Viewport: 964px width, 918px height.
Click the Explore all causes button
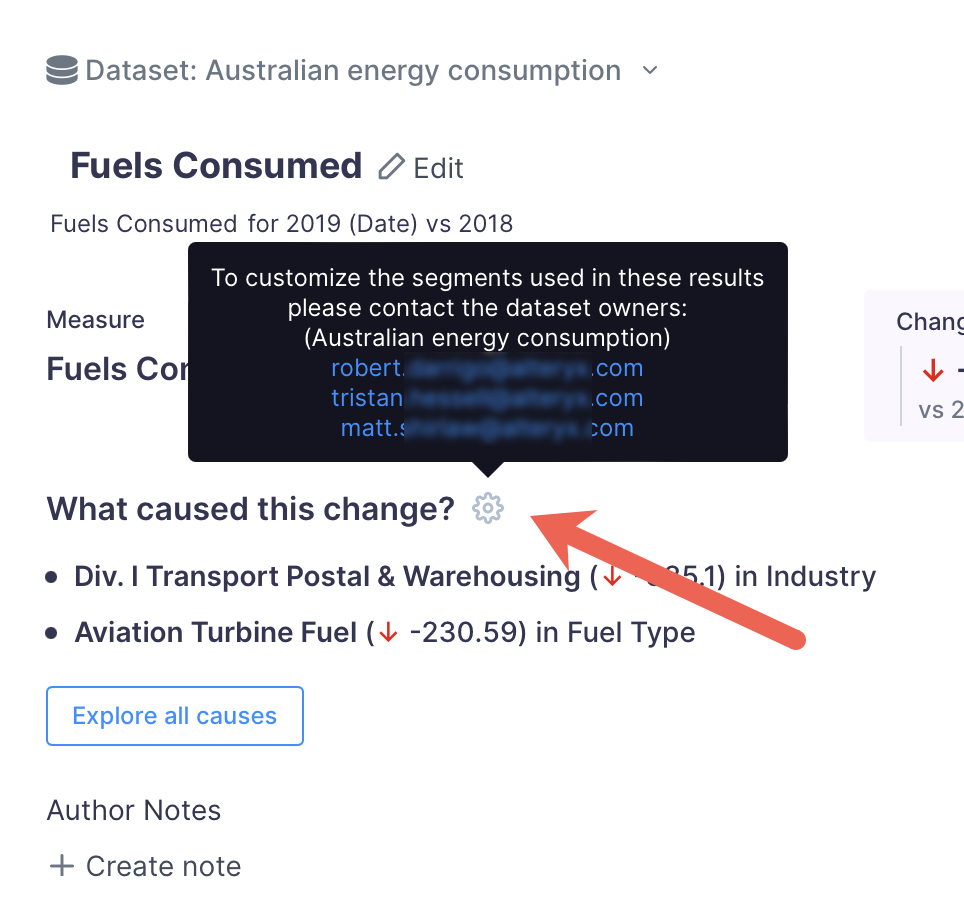coord(174,715)
